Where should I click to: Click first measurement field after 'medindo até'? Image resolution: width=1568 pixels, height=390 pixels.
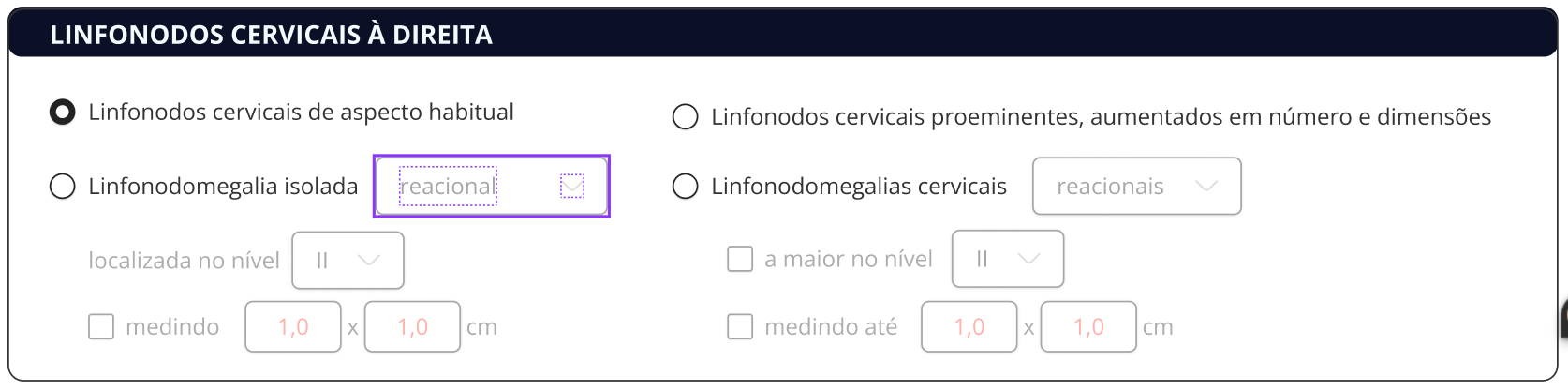click(969, 326)
